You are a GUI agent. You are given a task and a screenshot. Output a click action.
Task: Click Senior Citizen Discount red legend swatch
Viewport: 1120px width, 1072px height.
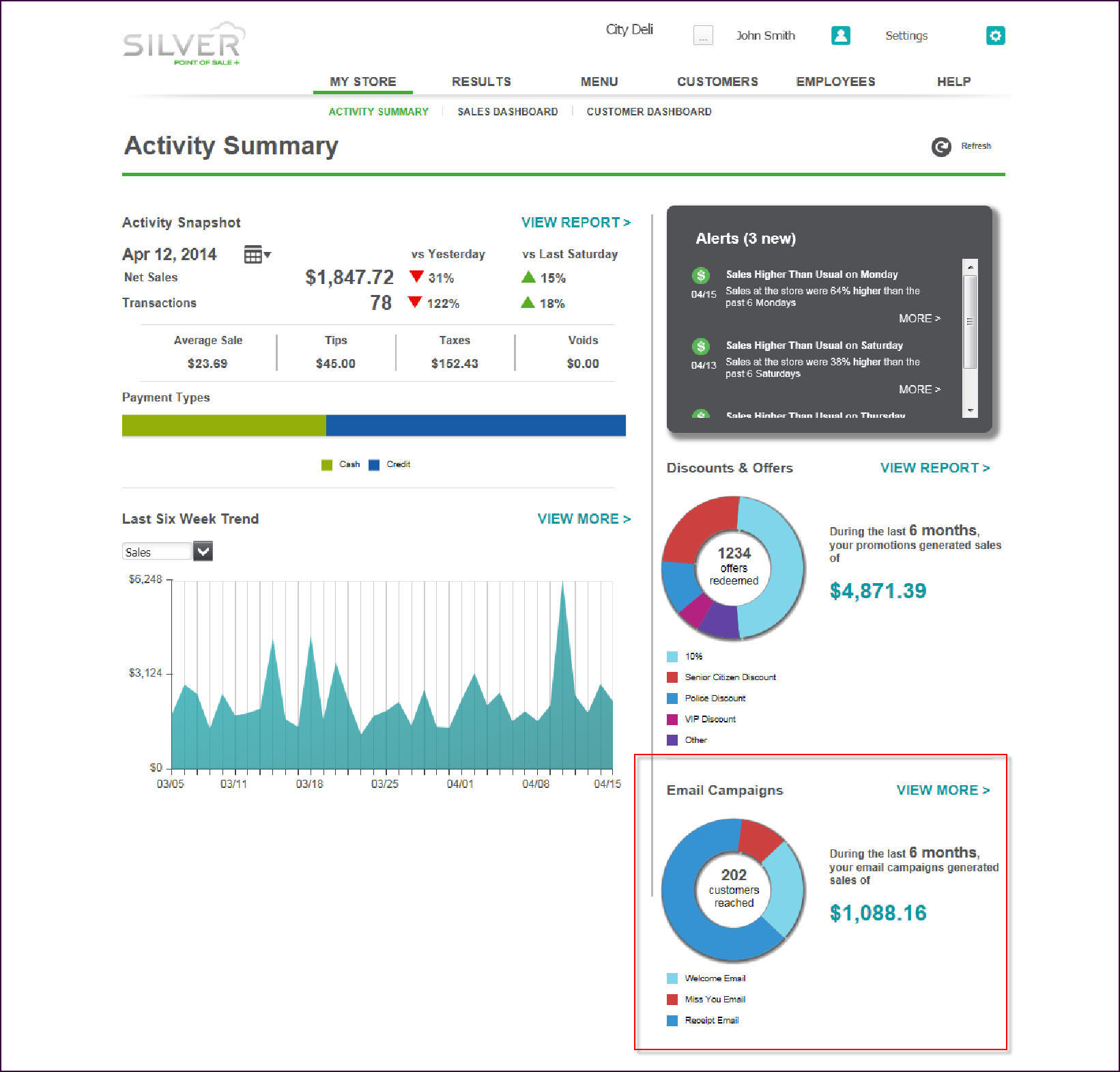click(x=672, y=677)
